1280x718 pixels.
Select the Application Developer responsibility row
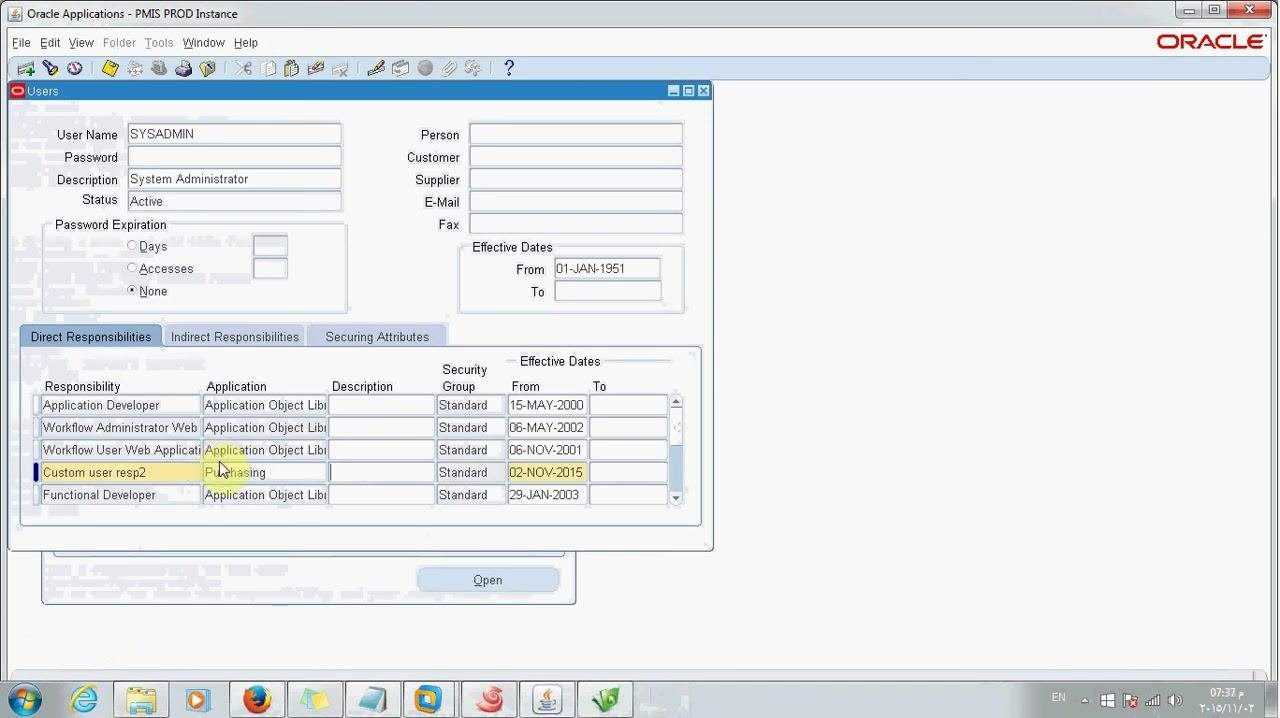pos(120,405)
